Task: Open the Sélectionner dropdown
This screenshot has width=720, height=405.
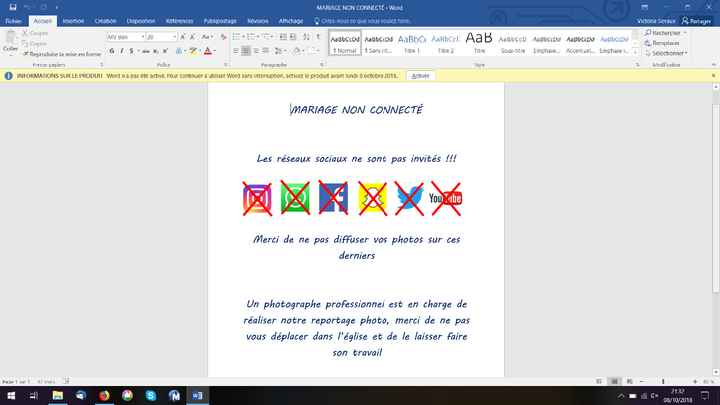Action: (666, 53)
